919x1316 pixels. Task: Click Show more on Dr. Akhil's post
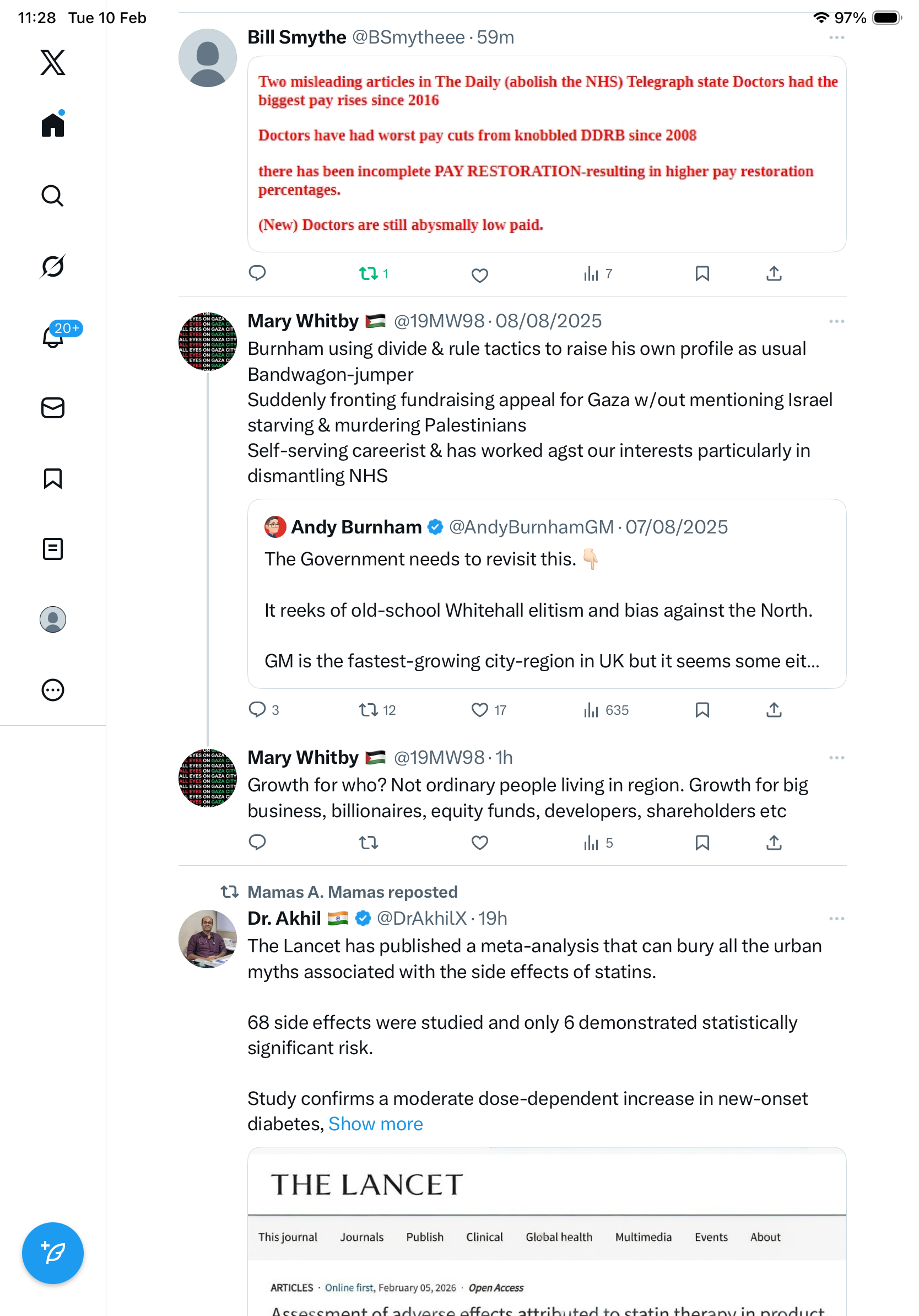tap(375, 1124)
